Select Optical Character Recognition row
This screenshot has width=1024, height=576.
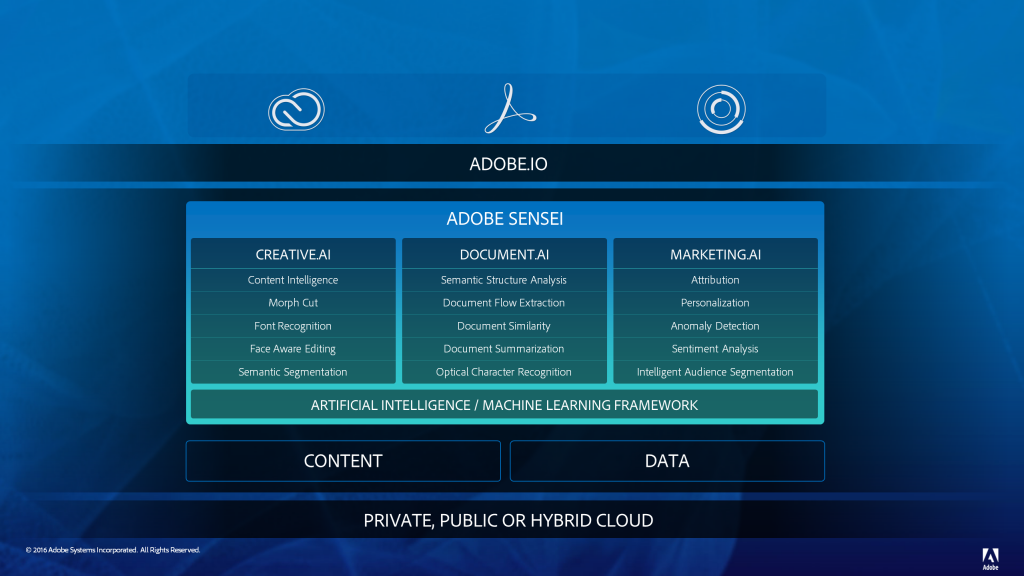[x=504, y=372]
